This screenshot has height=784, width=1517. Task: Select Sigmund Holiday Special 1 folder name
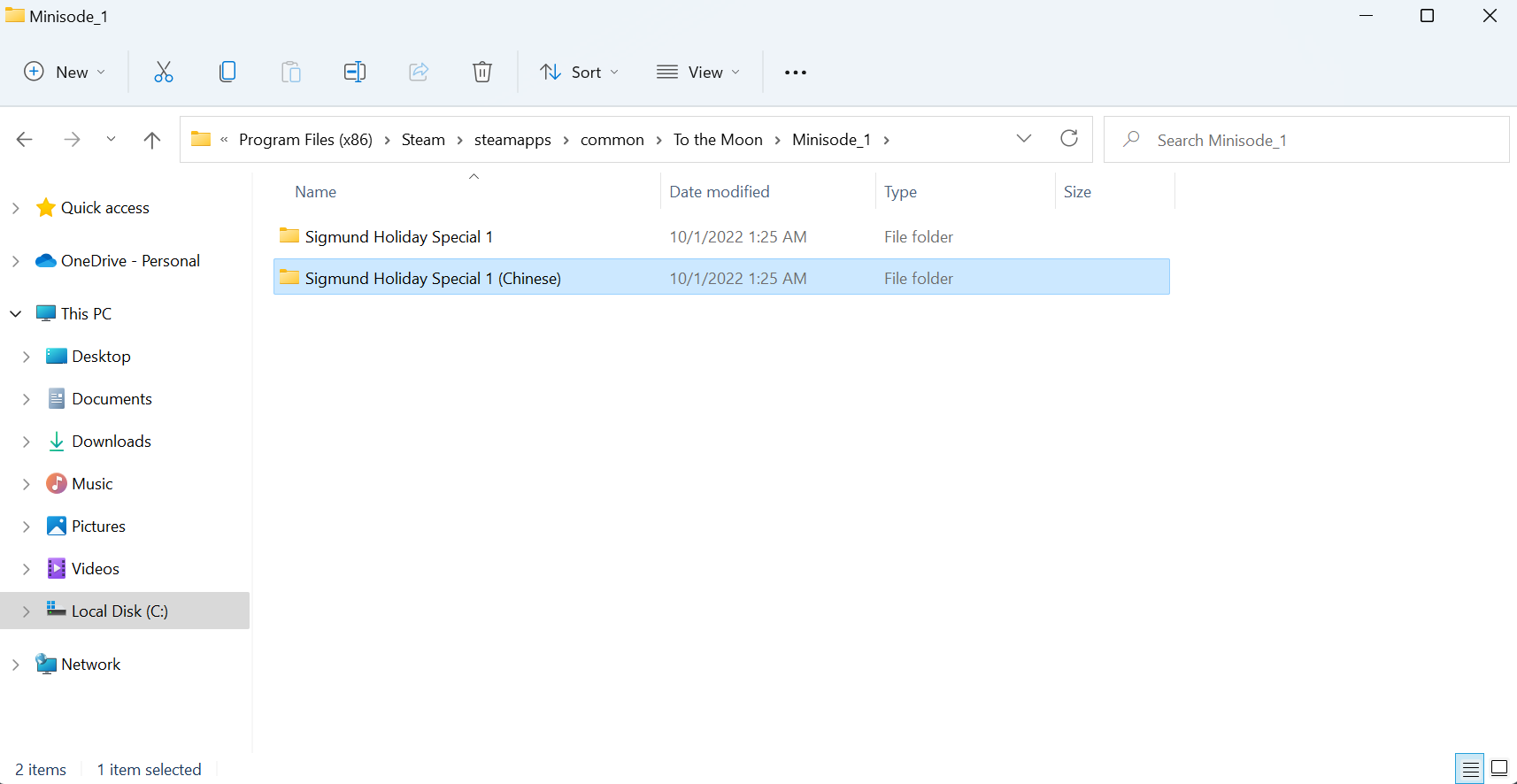[399, 237]
